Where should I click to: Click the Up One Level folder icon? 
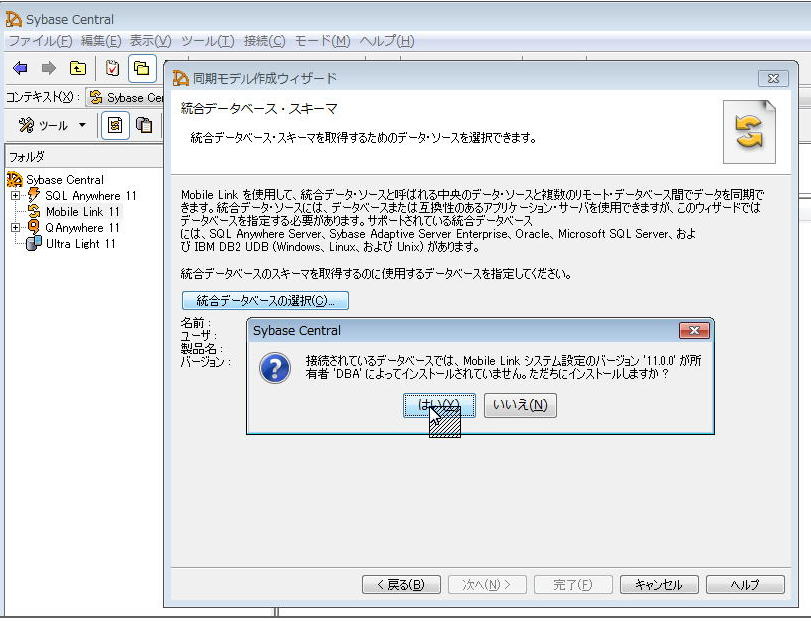point(78,68)
